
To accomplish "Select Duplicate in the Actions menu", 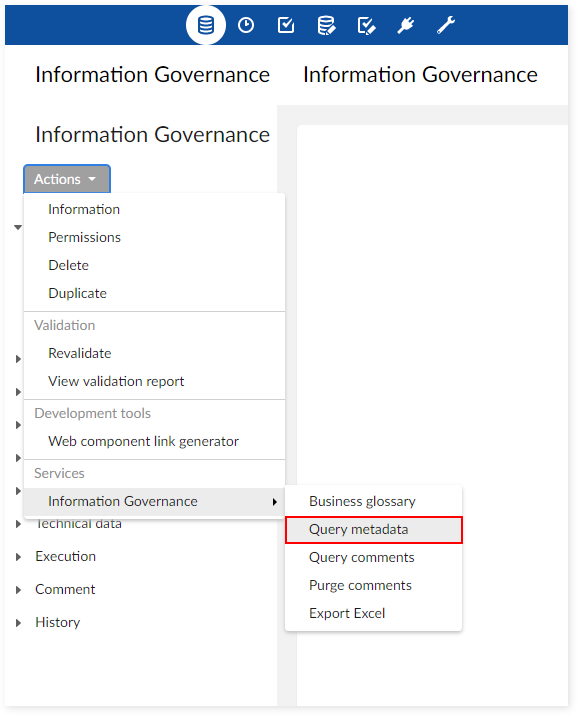I will coord(155,293).
